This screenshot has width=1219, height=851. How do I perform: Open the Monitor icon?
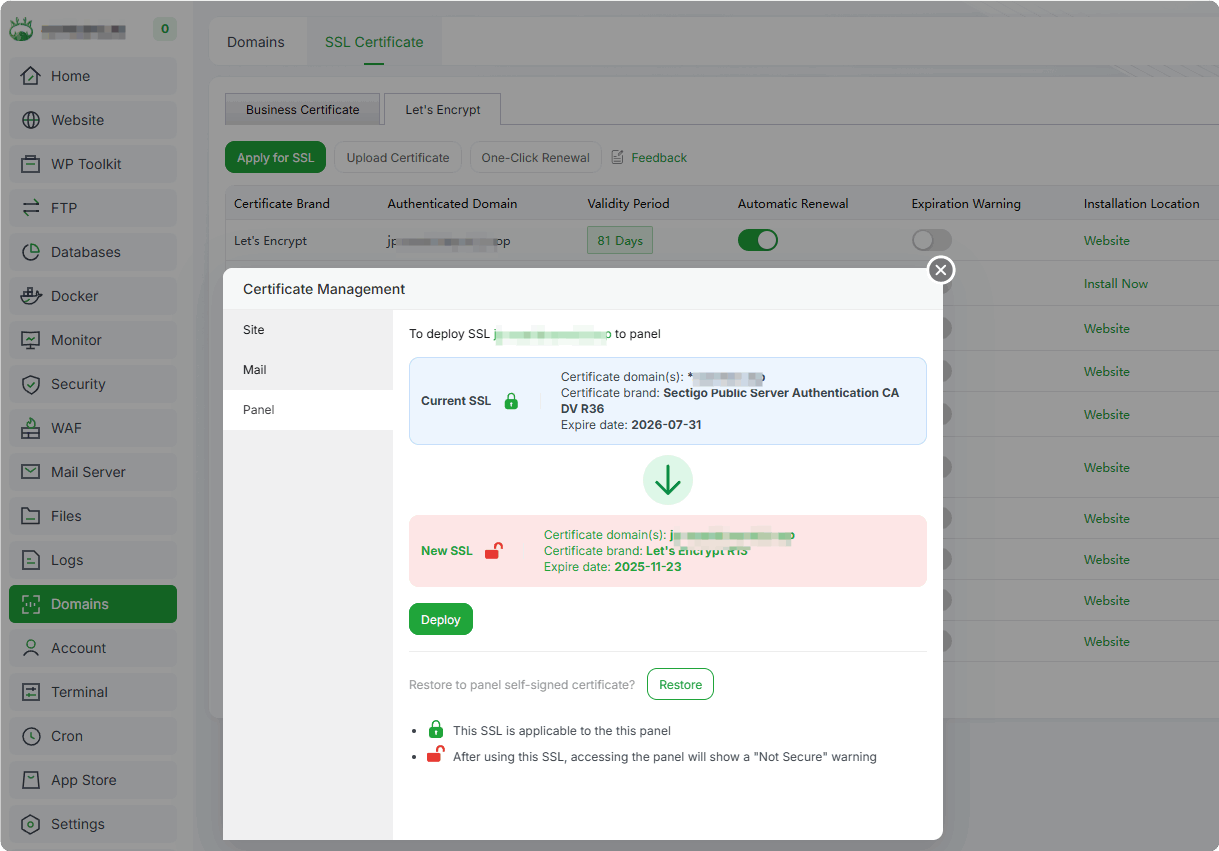[31, 340]
